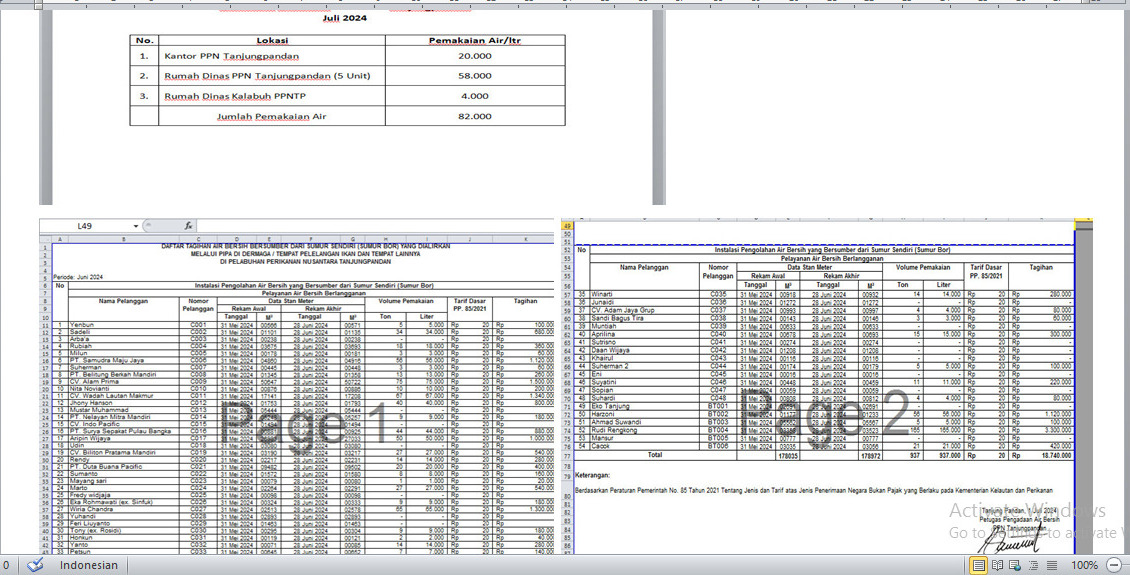Click the 4.000 value in Kalabuh row

click(x=475, y=96)
